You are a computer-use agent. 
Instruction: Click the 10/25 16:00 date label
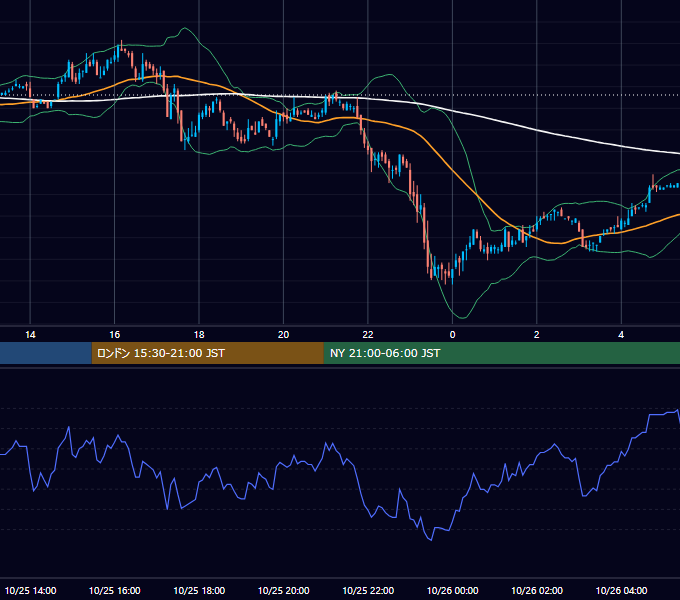[x=114, y=590]
